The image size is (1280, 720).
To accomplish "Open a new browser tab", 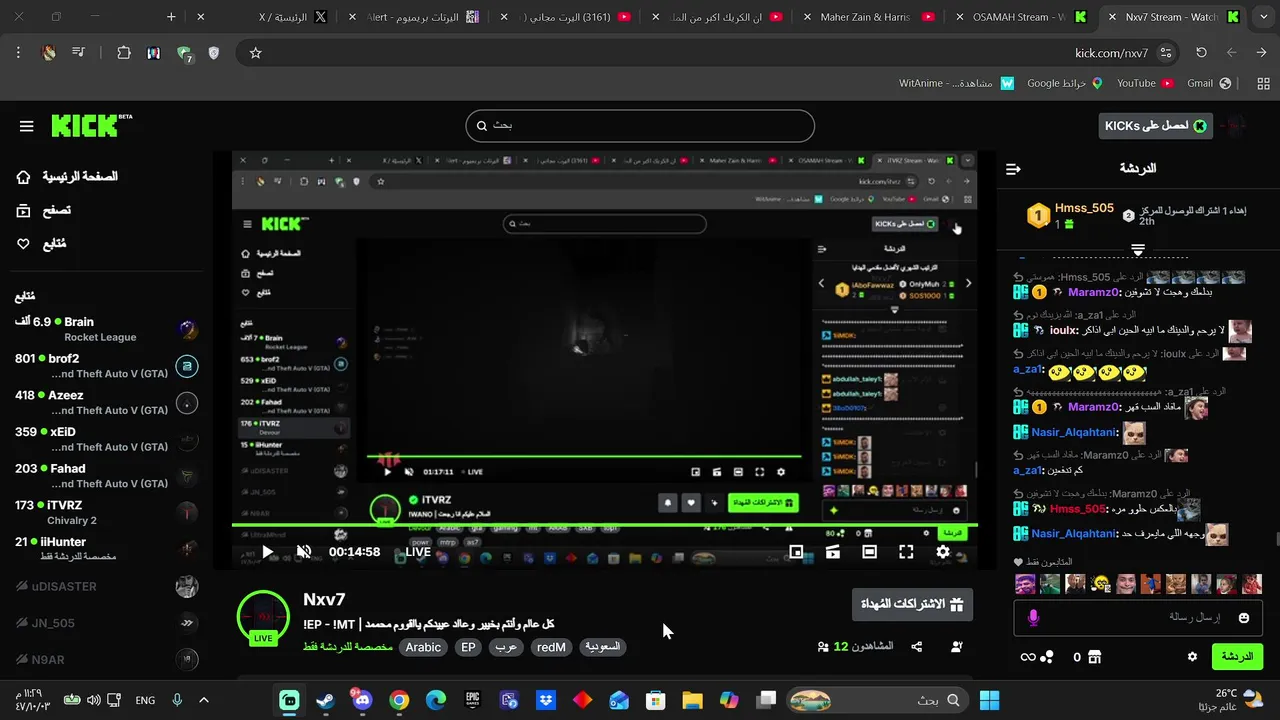I will (x=171, y=17).
